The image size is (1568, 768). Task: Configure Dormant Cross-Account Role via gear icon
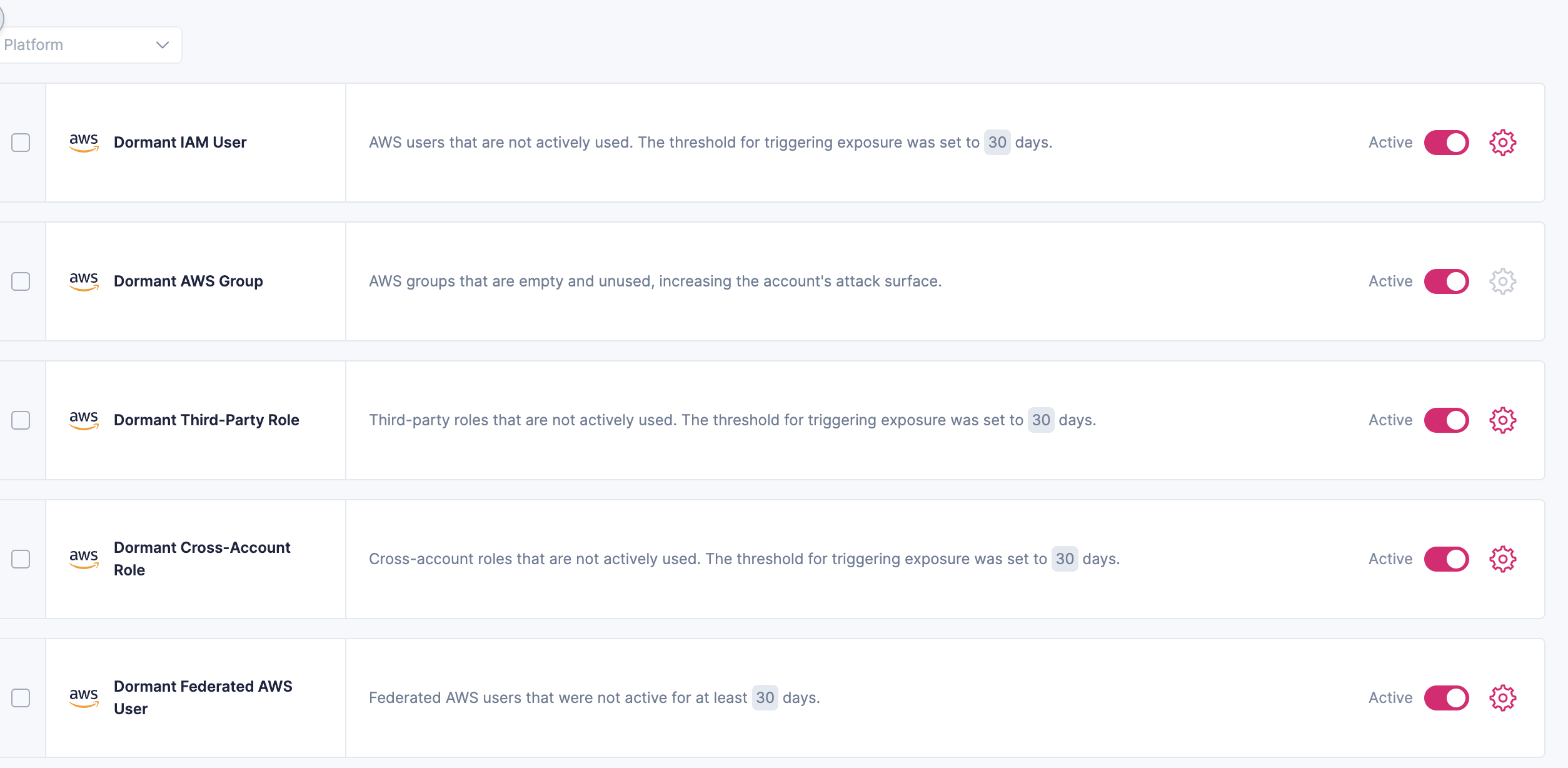1502,559
